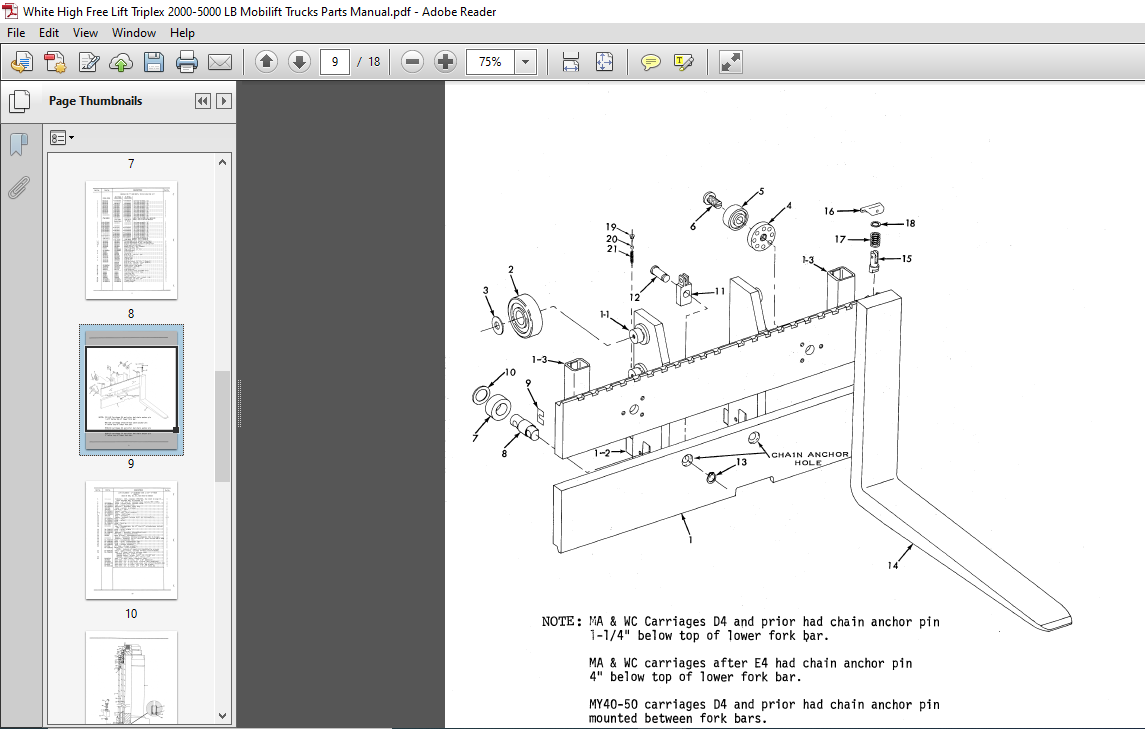This screenshot has width=1145, height=729.
Task: Select page 8 thumbnail
Action: pyautogui.click(x=131, y=240)
